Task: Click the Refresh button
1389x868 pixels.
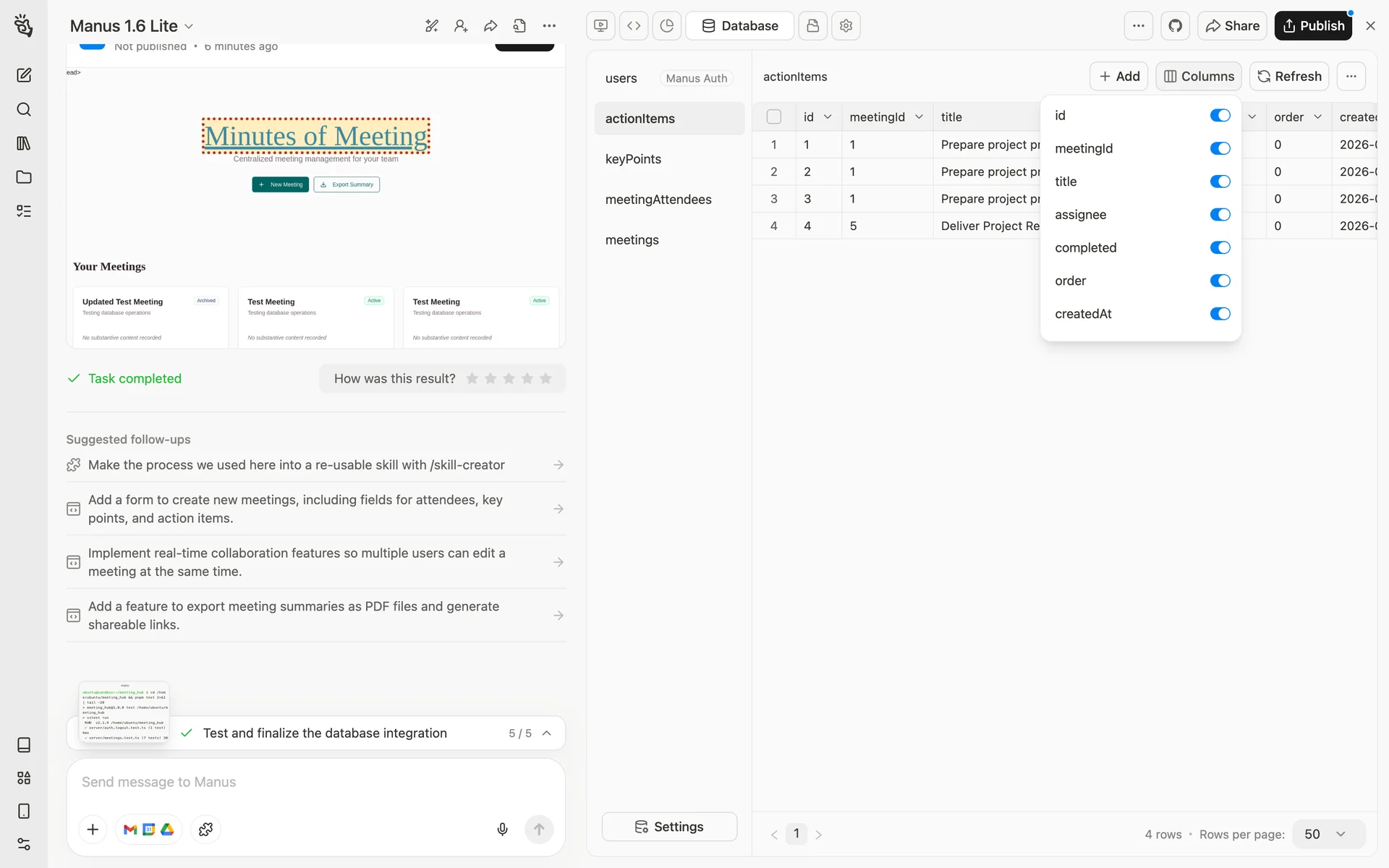Action: pos(1289,77)
